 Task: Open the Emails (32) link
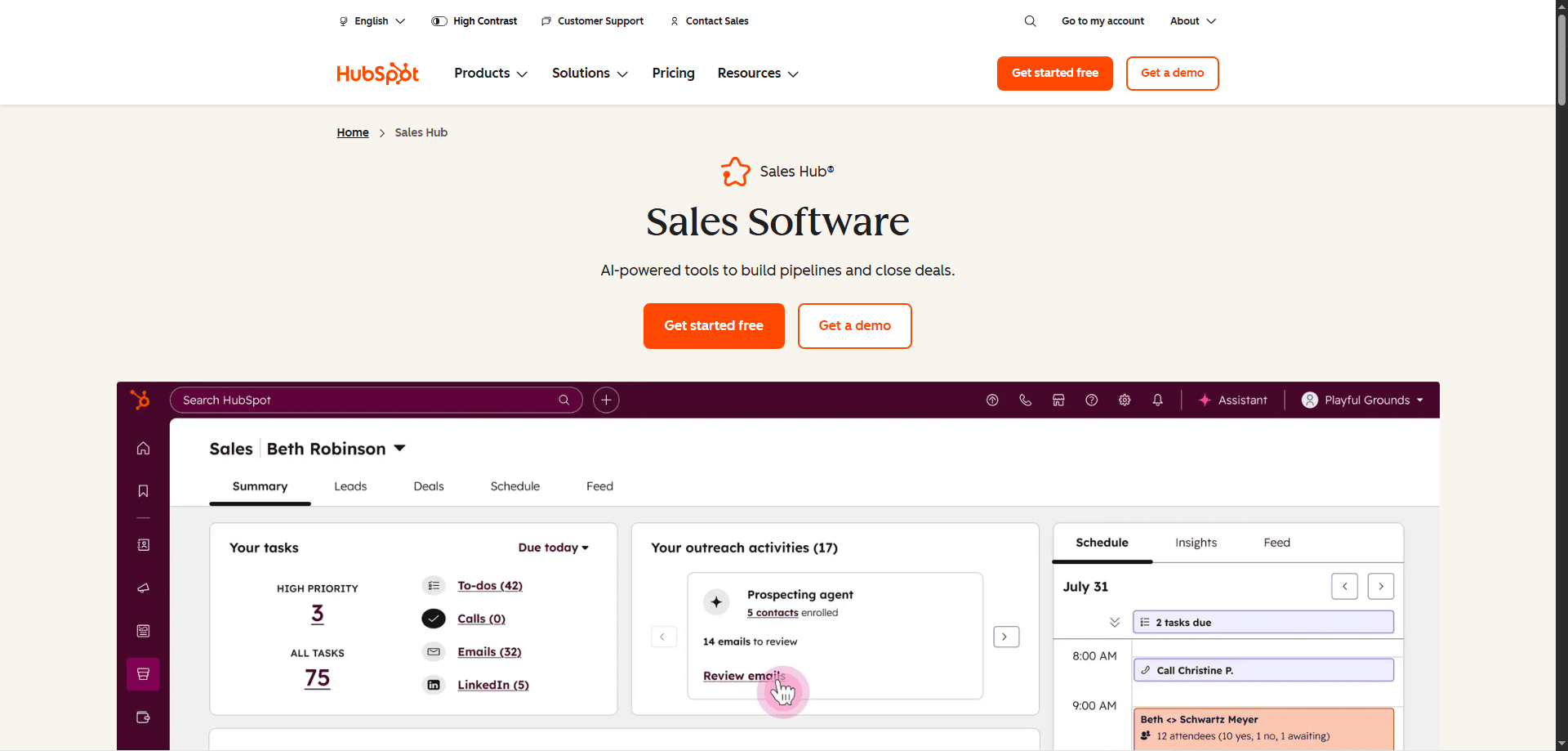[489, 652]
